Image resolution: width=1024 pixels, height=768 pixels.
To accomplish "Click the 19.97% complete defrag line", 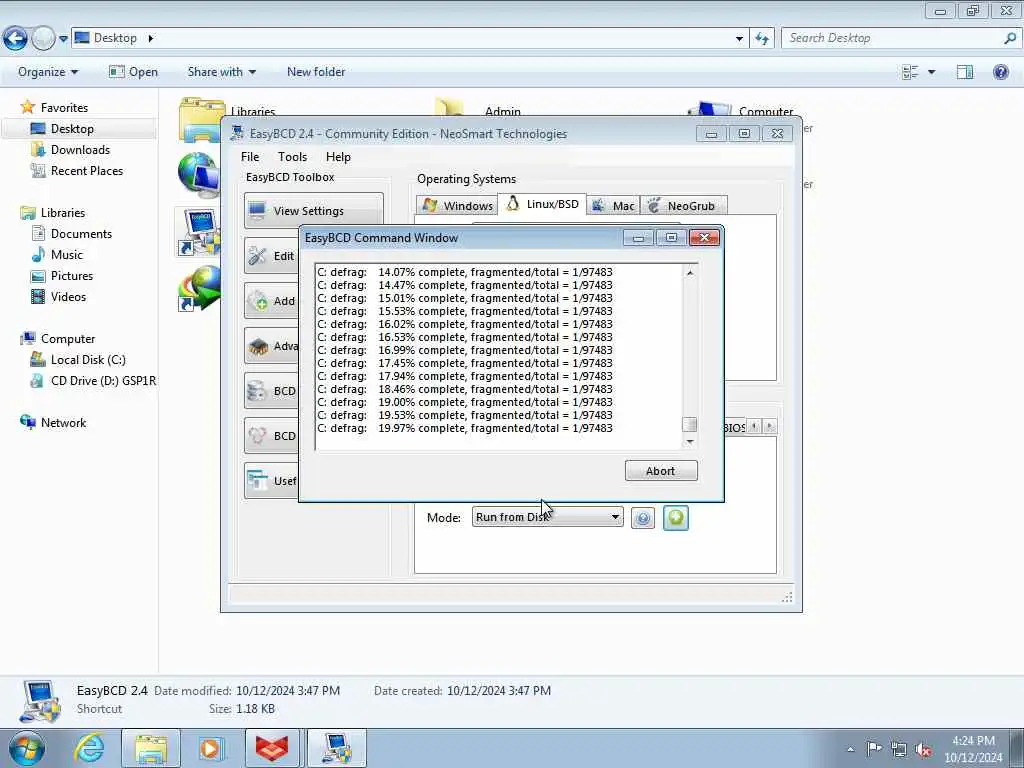I will (x=465, y=428).
